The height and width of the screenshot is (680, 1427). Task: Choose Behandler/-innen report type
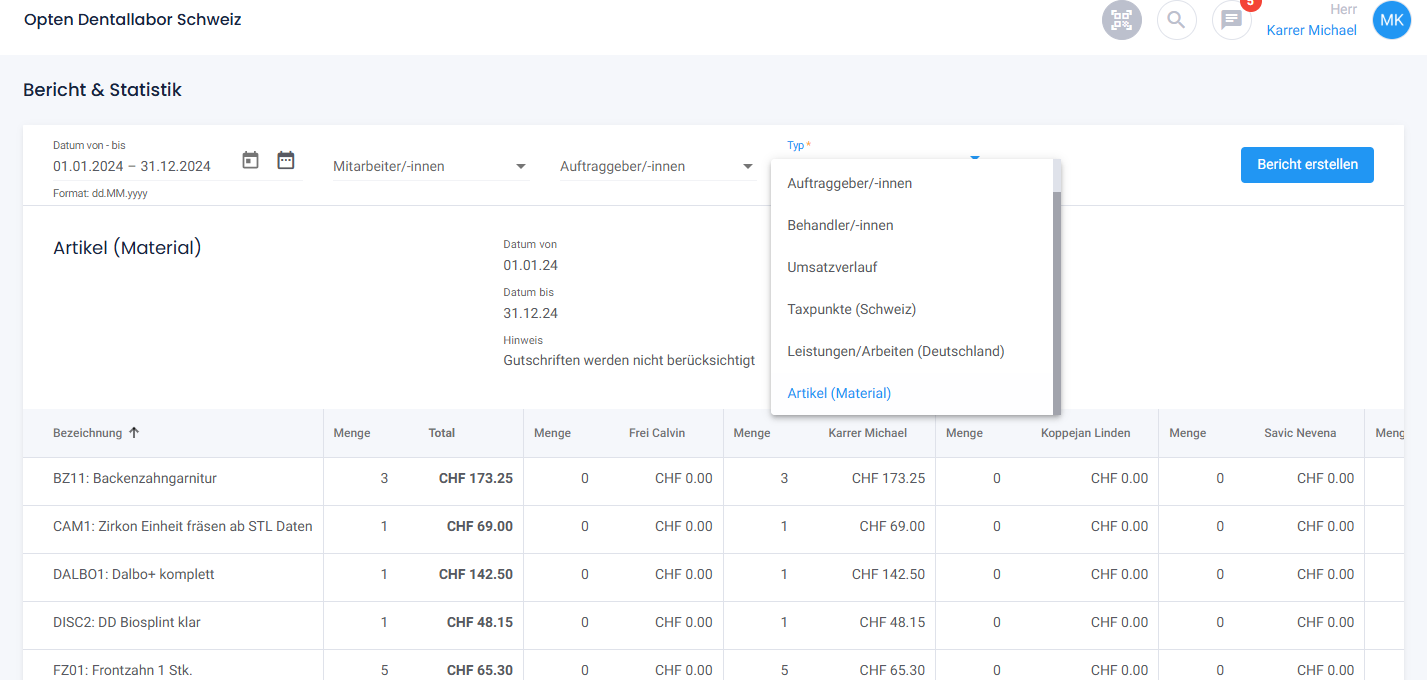coord(840,225)
